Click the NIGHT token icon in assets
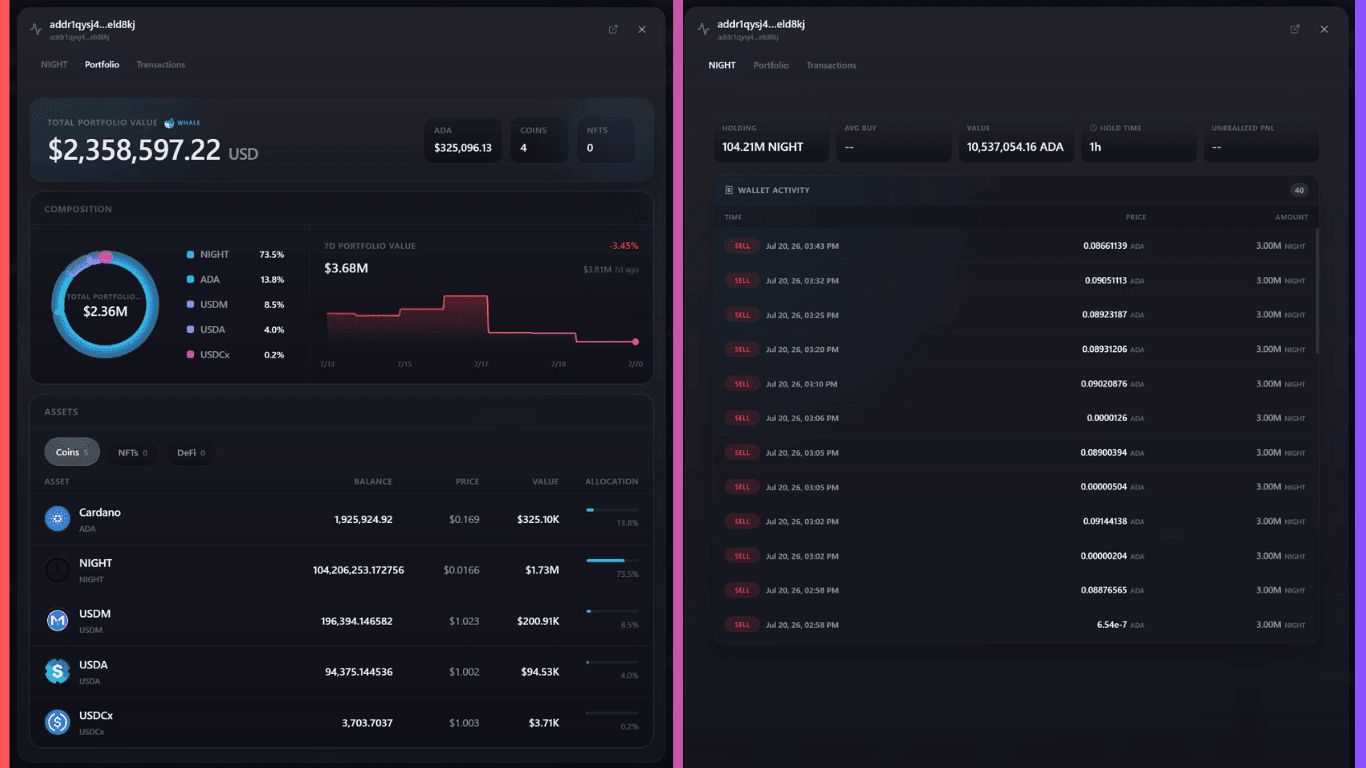1366x768 pixels. (57, 570)
